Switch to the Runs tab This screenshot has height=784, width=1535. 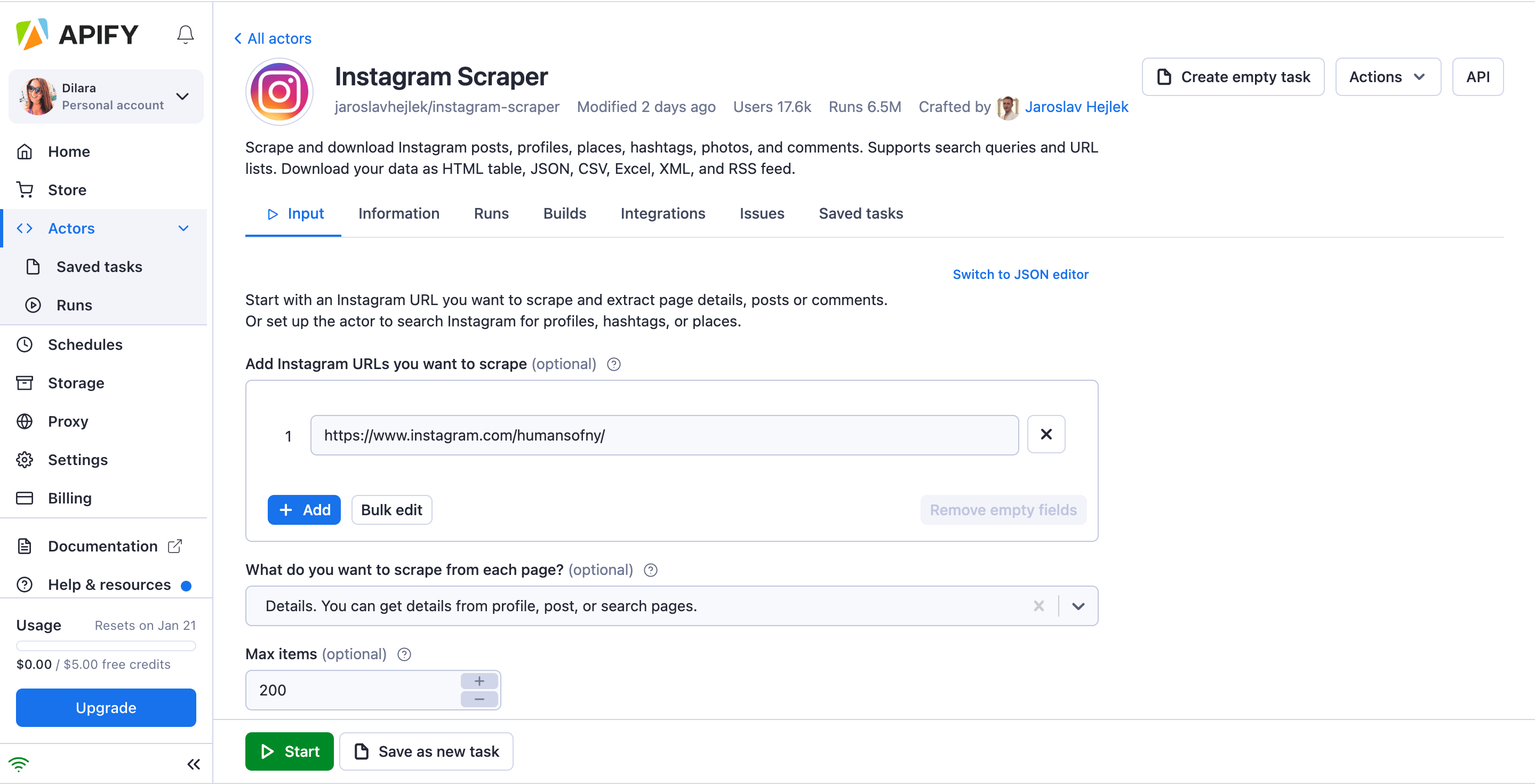(491, 213)
